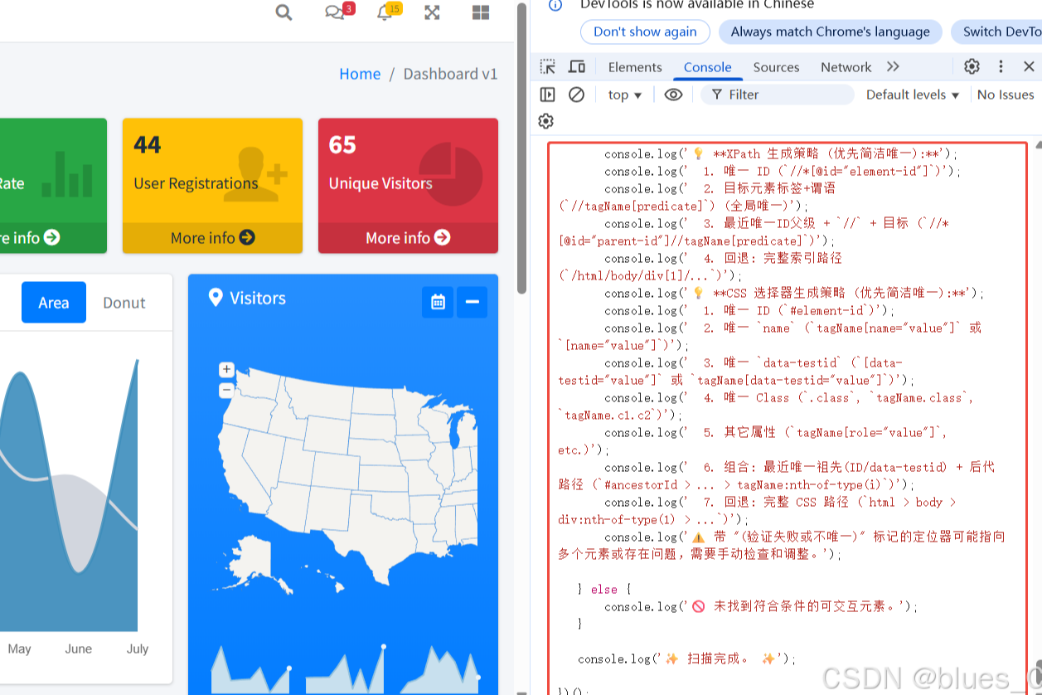
Task: Toggle the device toolbar icon
Action: click(577, 66)
